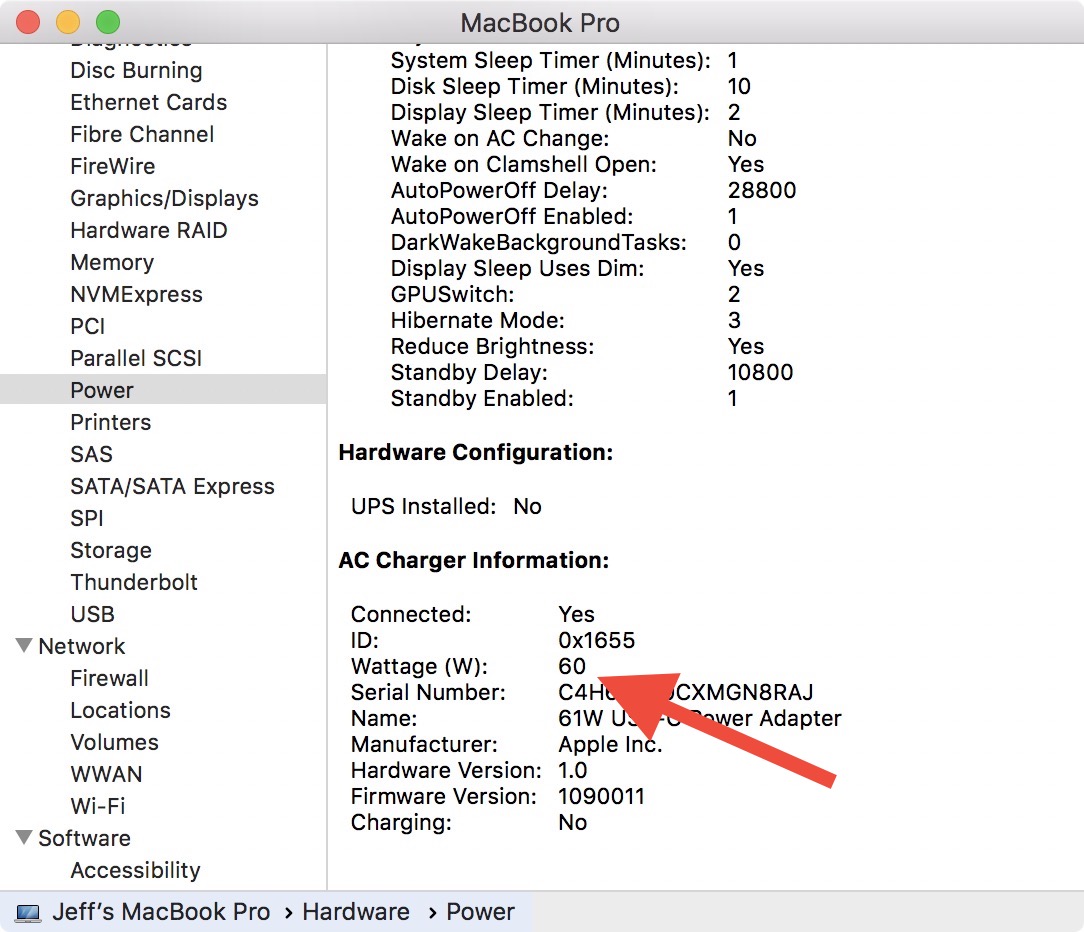Click the Wattage value 60

[572, 666]
